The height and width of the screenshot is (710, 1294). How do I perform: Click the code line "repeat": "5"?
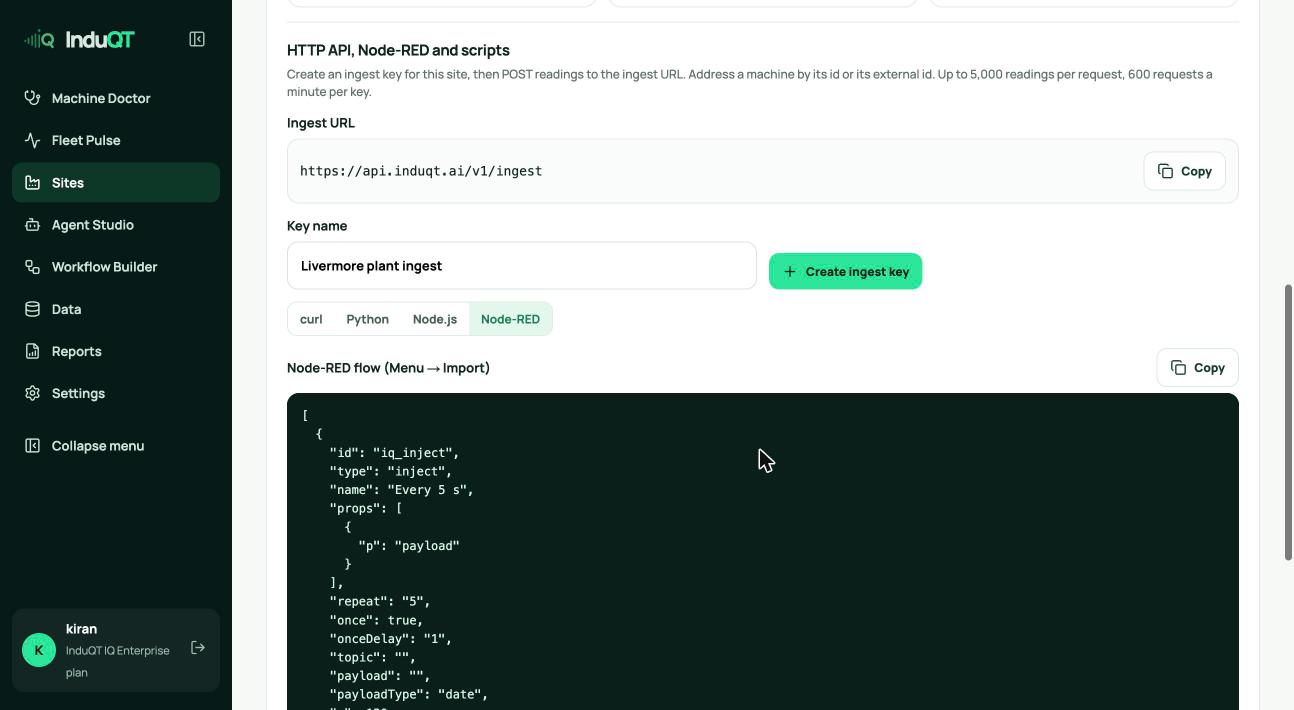tap(380, 601)
